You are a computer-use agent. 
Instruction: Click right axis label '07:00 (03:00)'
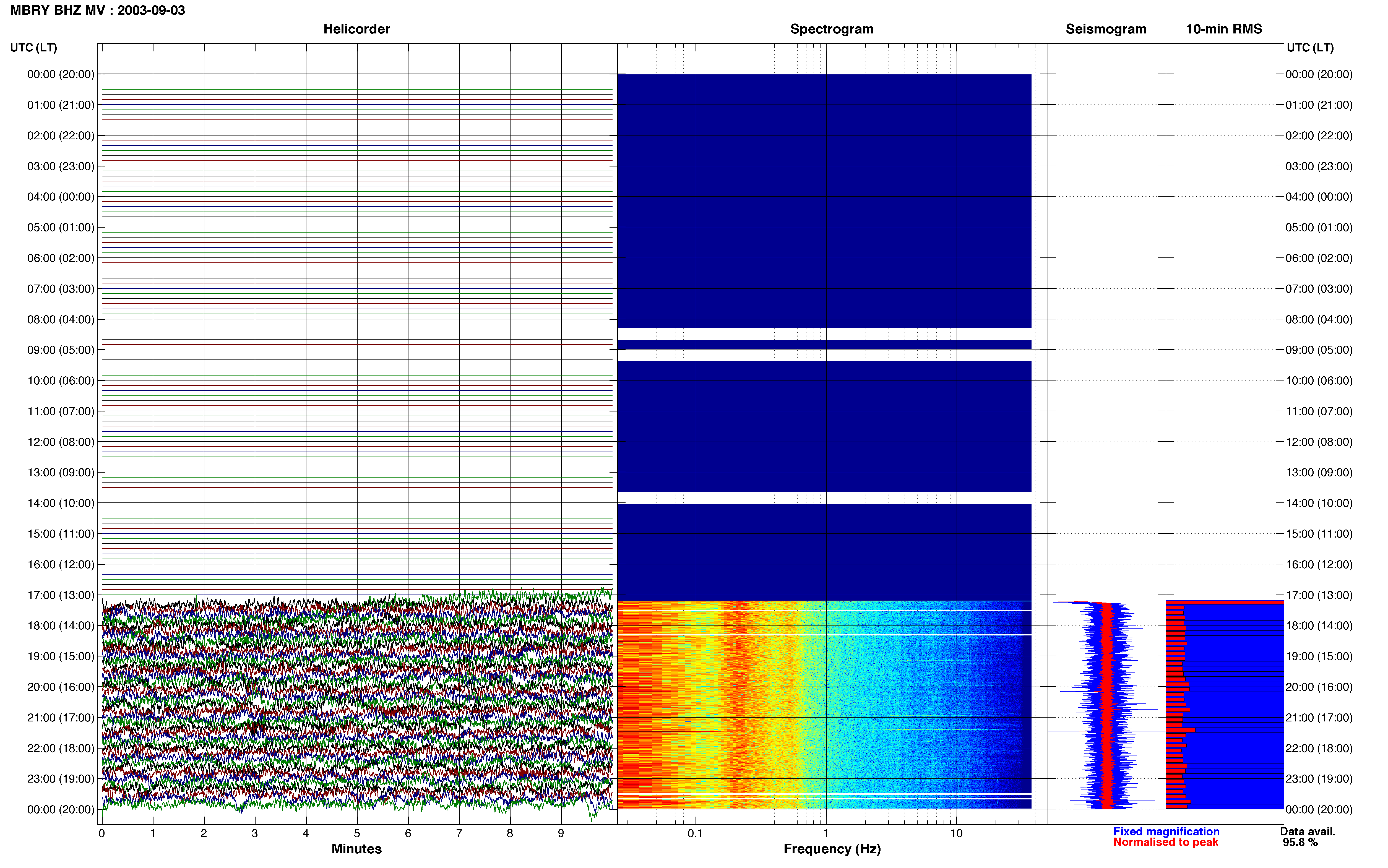(x=1319, y=289)
